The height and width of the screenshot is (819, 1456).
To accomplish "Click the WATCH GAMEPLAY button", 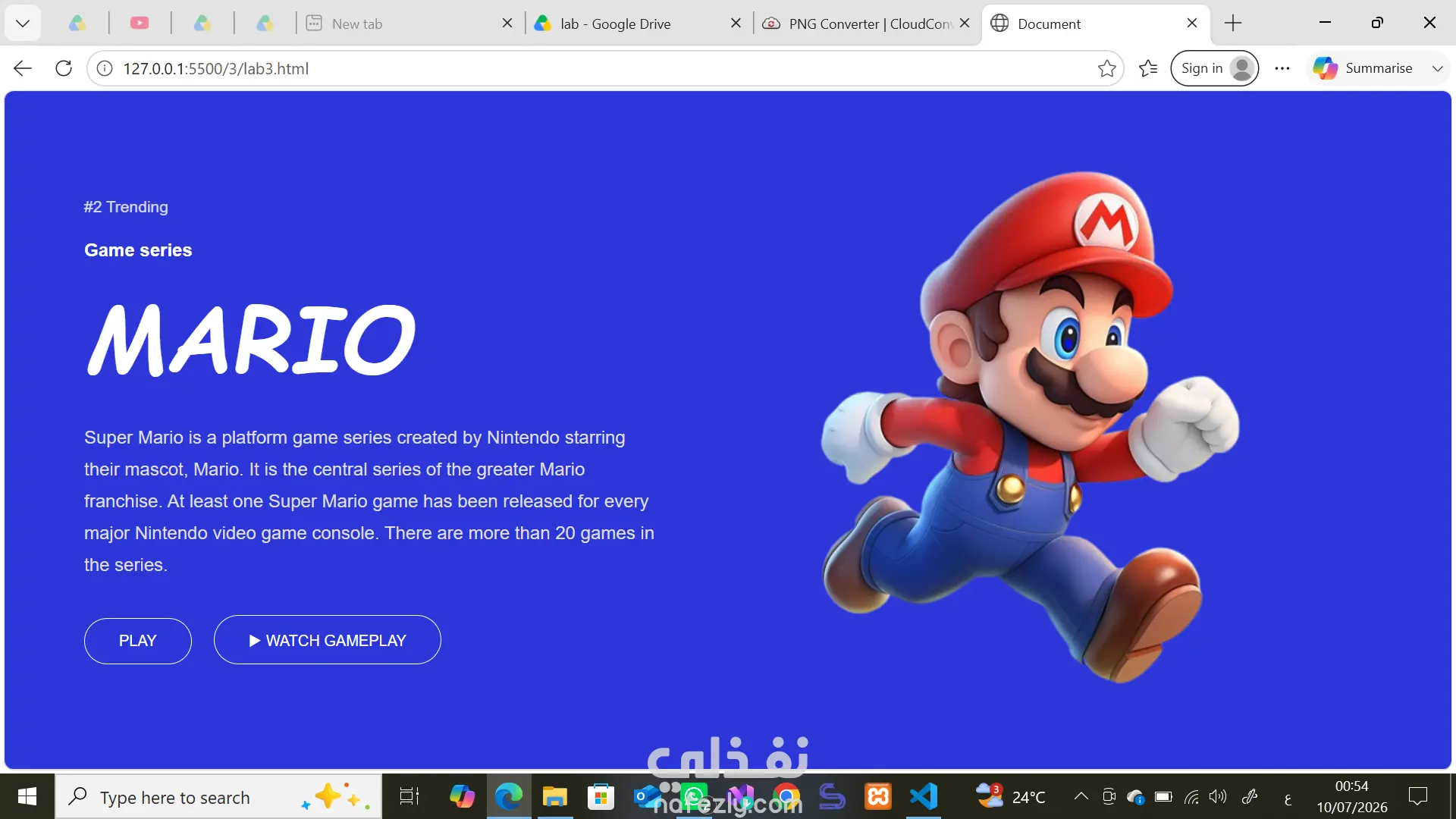I will [328, 640].
